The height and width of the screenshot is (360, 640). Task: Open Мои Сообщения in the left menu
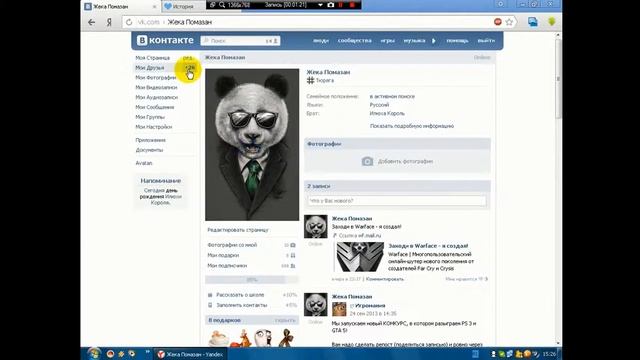[155, 107]
